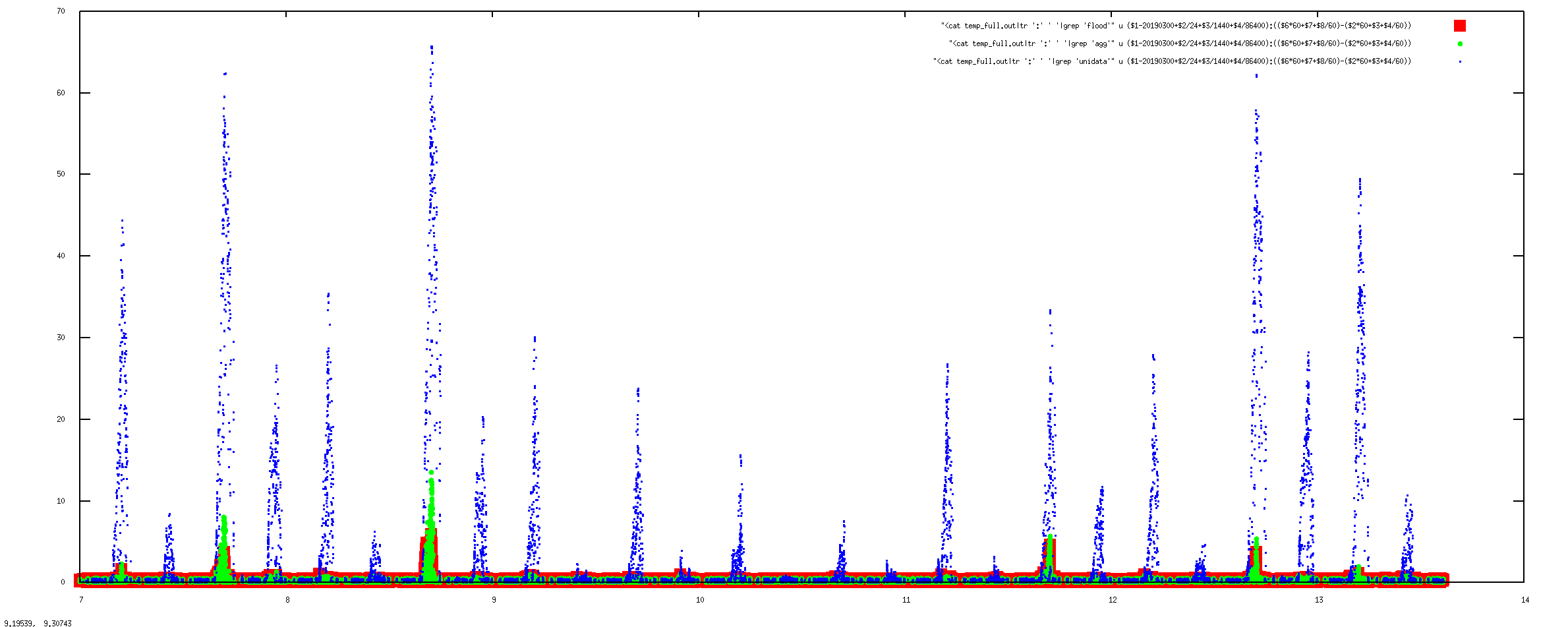The image size is (1568, 627).
Task: Click the y-axis tick label 20
Action: [61, 419]
